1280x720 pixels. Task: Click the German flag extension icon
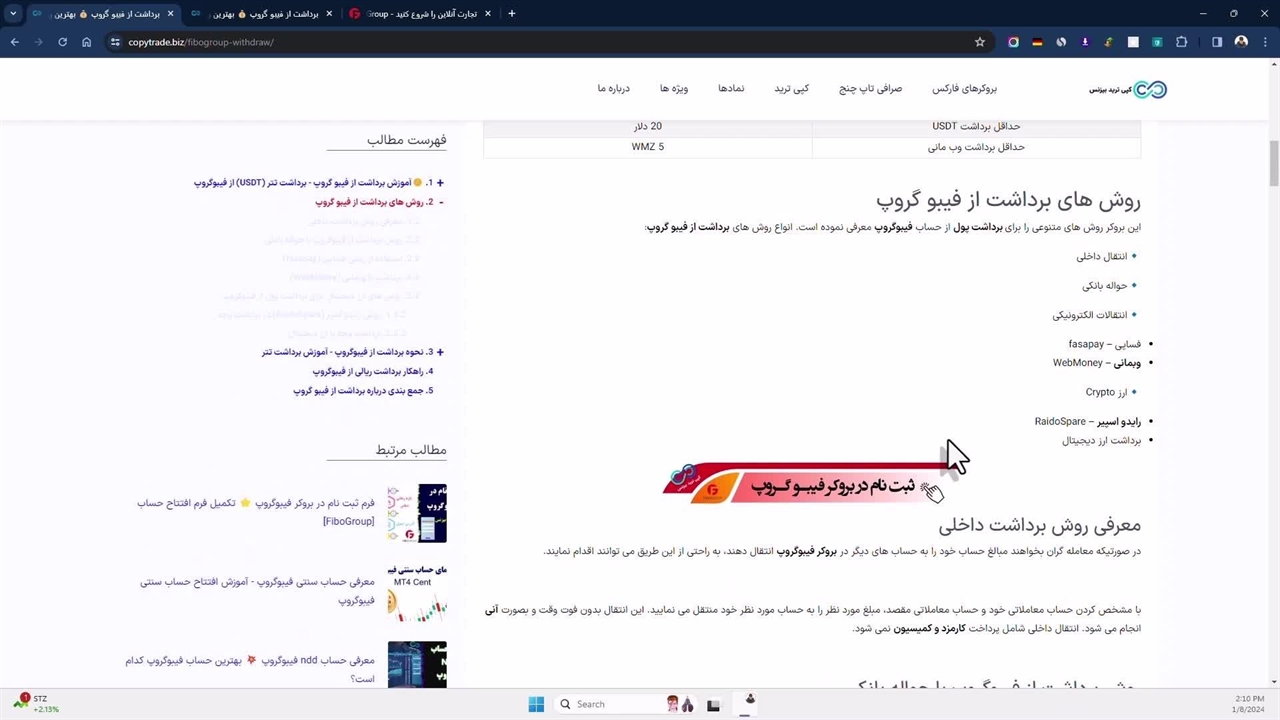coord(1037,42)
